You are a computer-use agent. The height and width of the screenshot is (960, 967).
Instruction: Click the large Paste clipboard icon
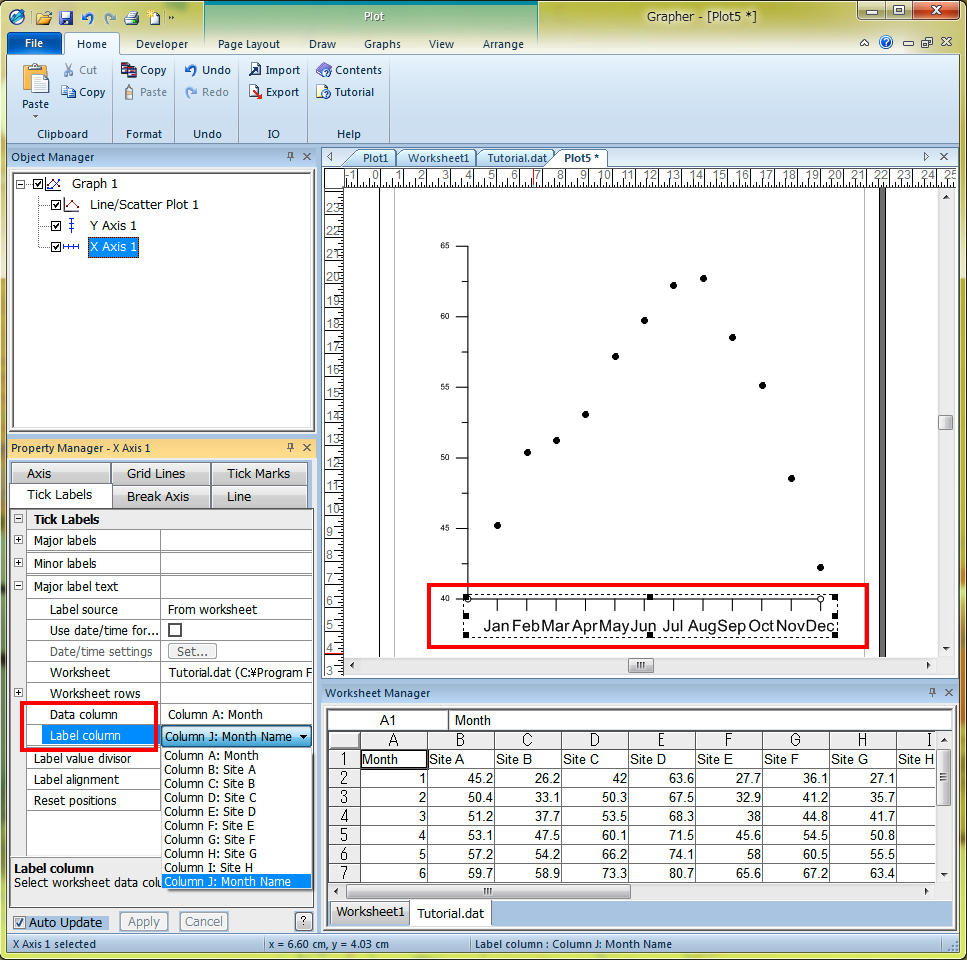pos(35,79)
